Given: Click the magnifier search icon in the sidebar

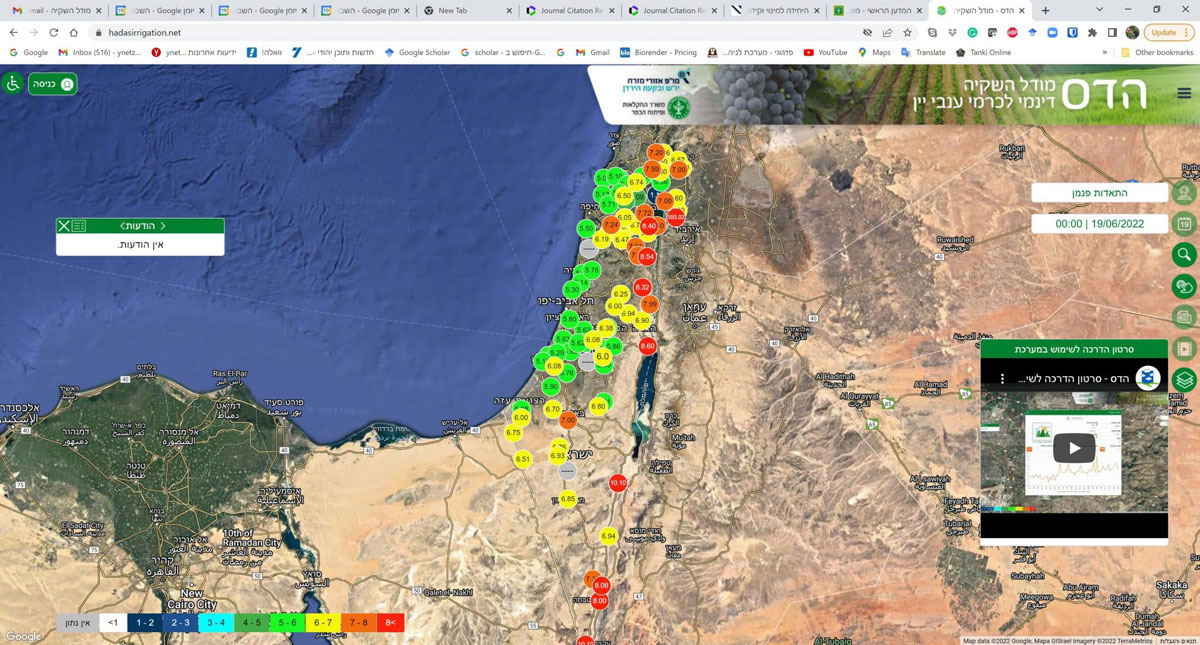Looking at the screenshot, I should point(1184,255).
